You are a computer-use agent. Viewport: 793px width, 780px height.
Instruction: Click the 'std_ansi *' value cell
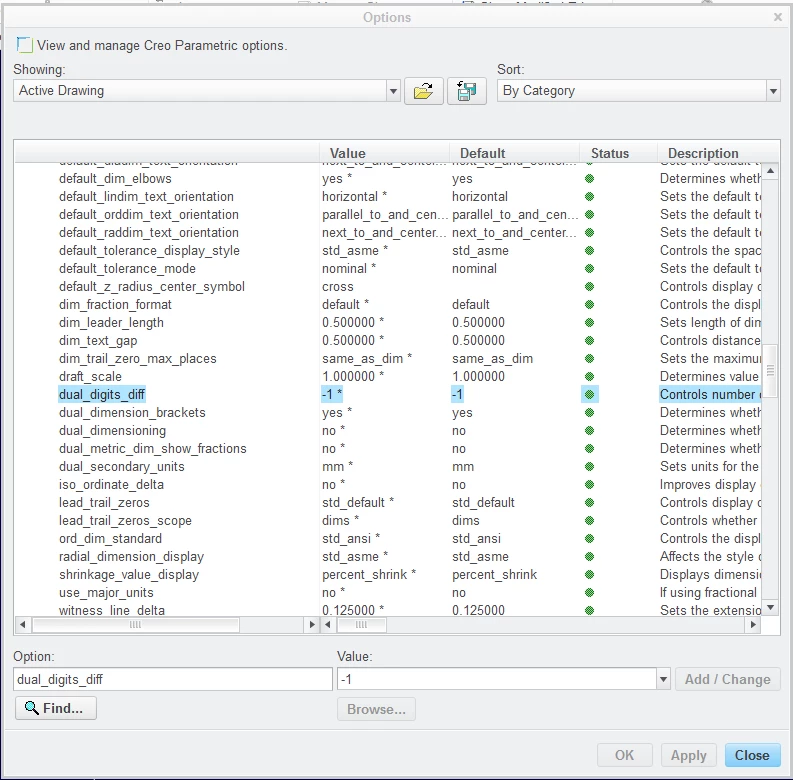point(351,539)
